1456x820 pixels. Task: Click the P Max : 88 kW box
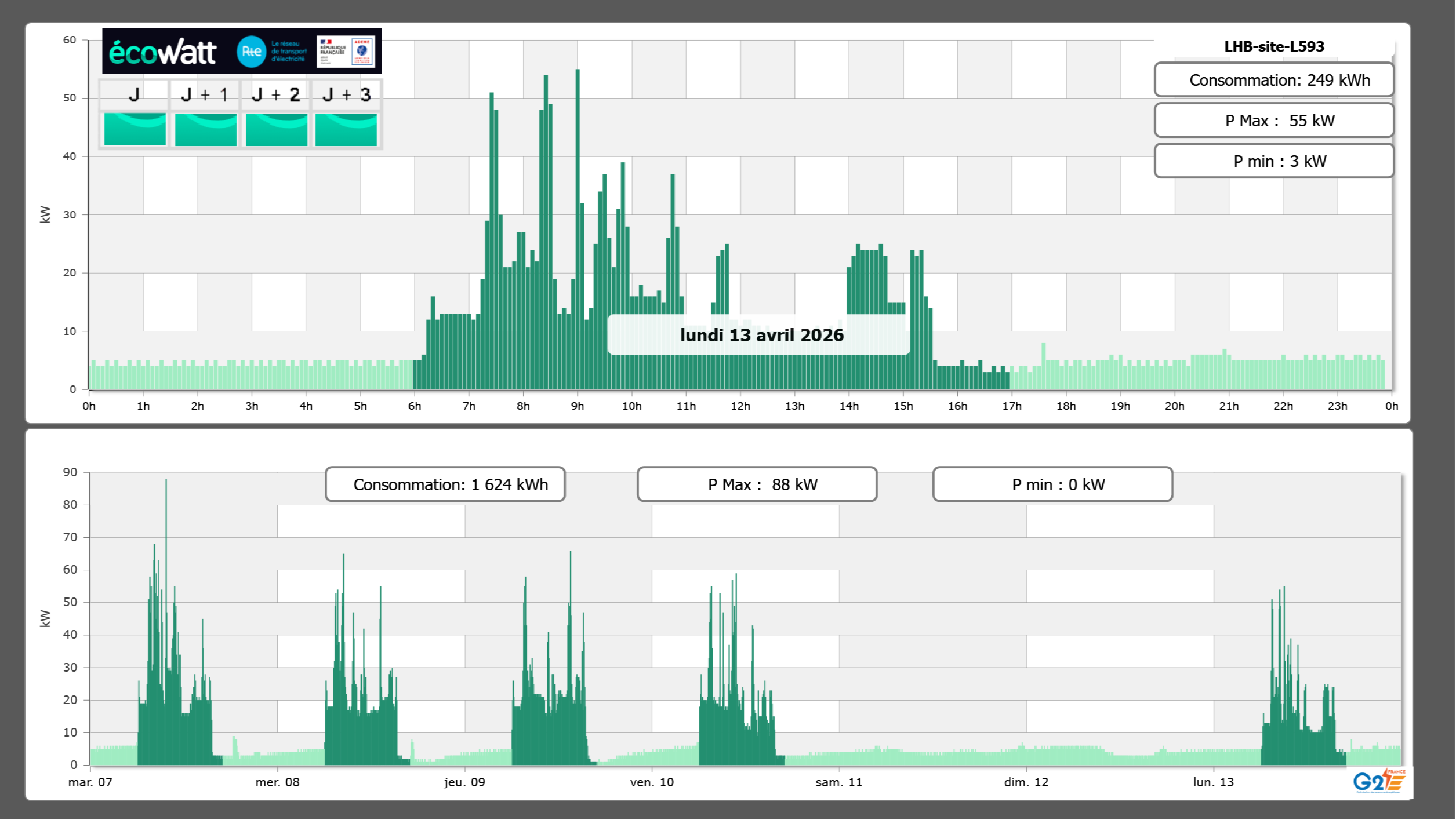click(x=757, y=484)
